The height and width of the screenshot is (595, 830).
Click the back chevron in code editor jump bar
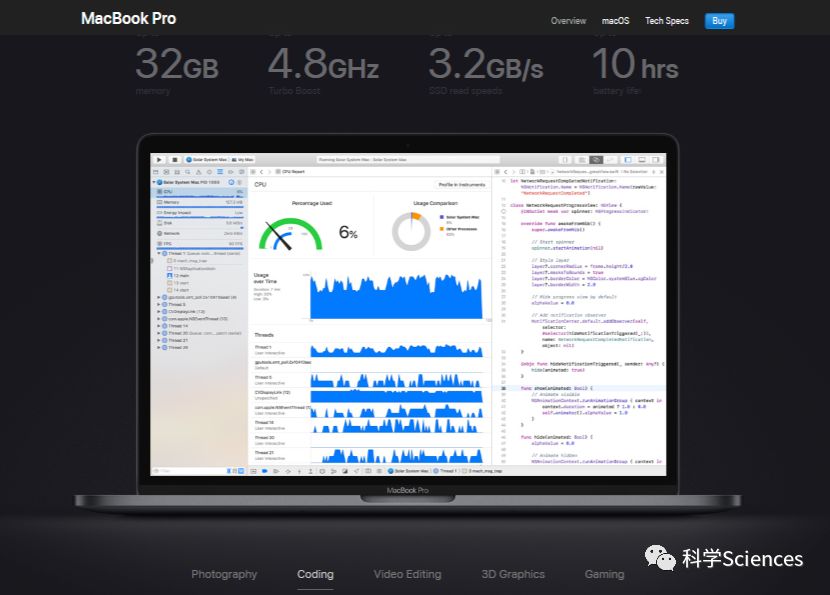pos(506,172)
